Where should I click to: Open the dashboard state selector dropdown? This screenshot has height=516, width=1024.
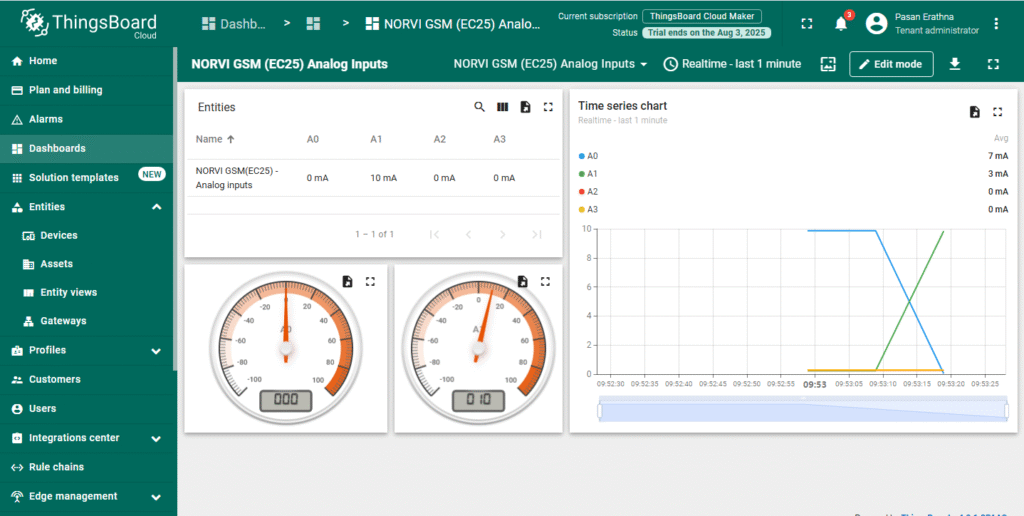coord(551,64)
